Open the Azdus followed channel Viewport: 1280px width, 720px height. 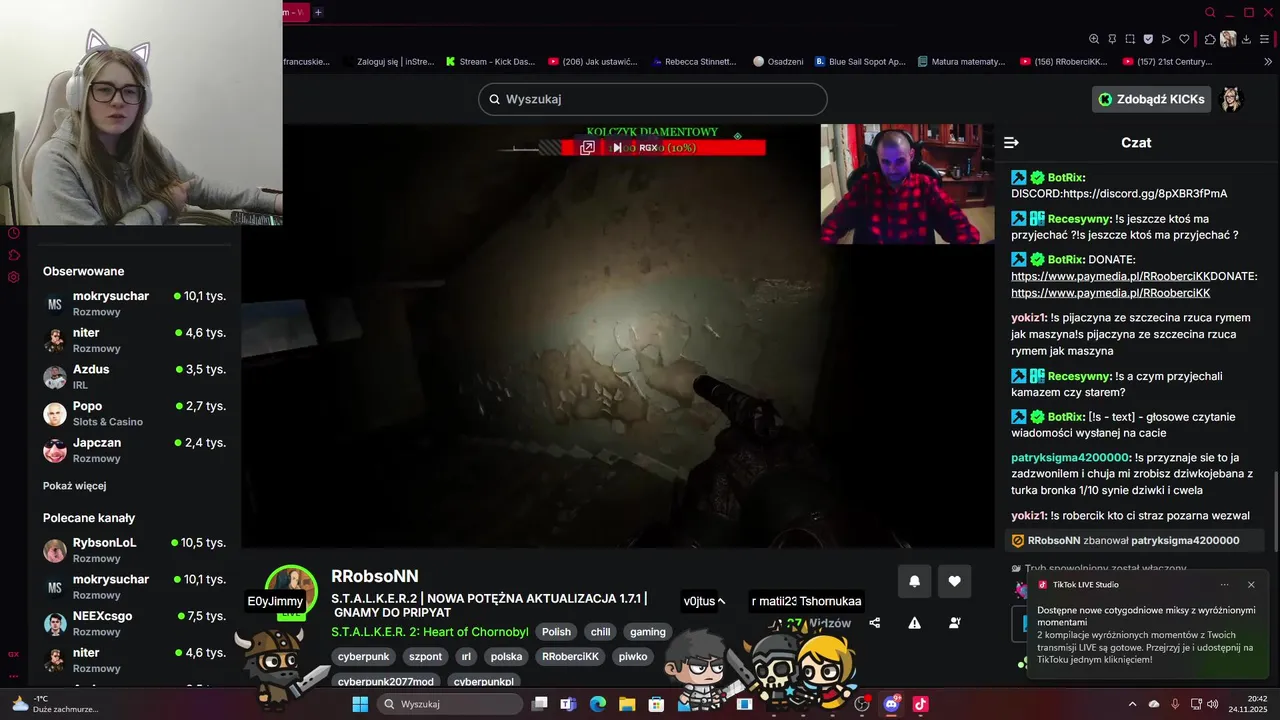(135, 376)
